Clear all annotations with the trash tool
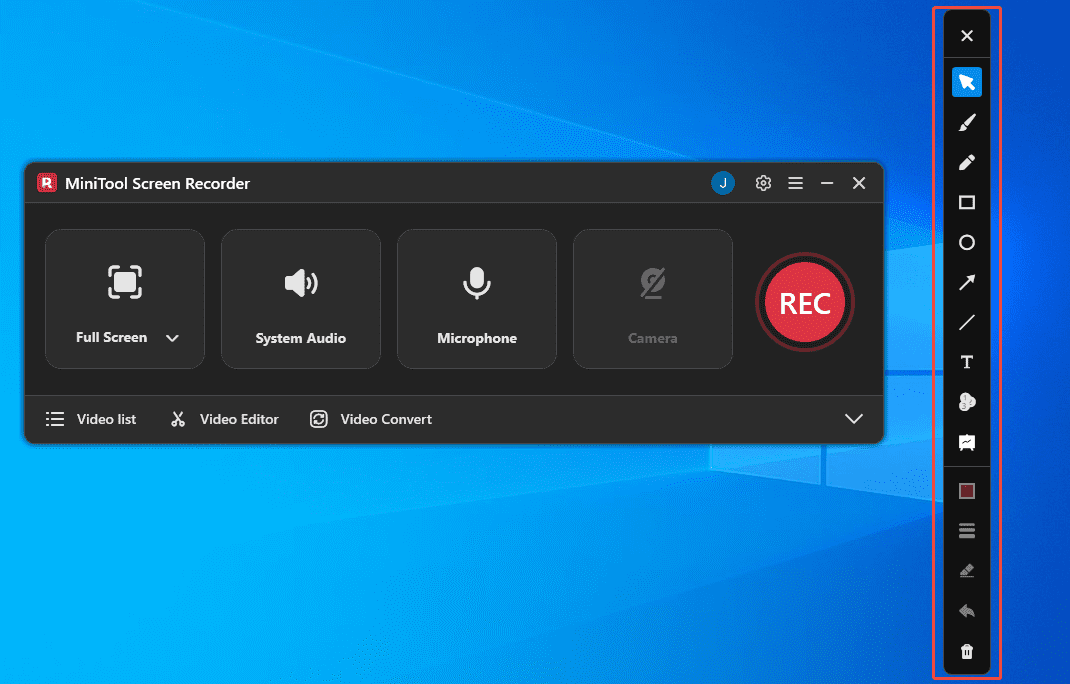This screenshot has height=684, width=1070. (x=966, y=650)
